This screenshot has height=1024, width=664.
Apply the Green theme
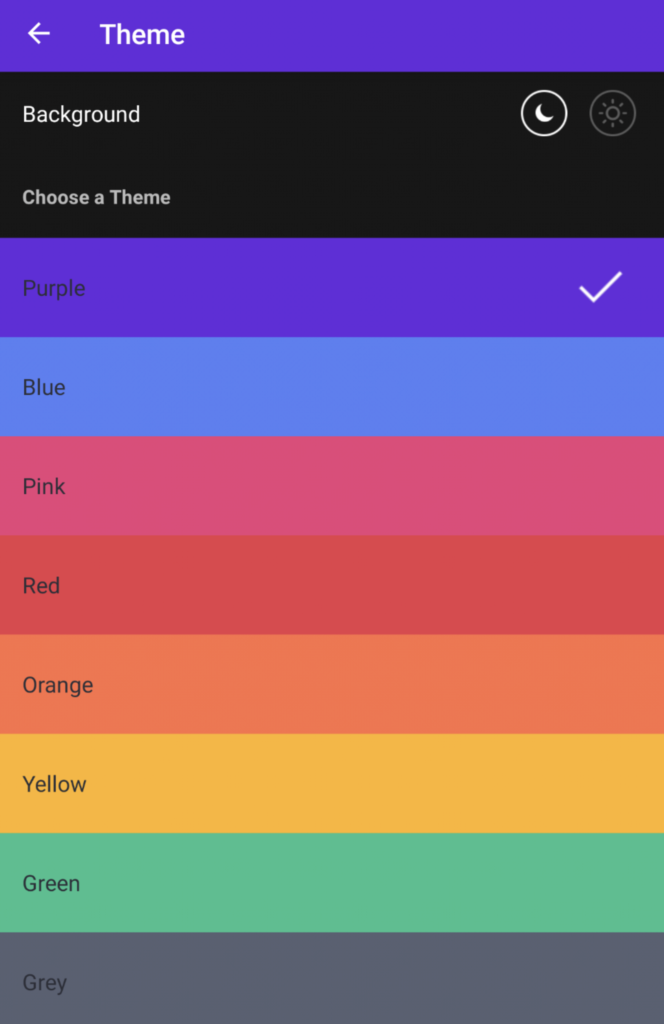coord(332,883)
